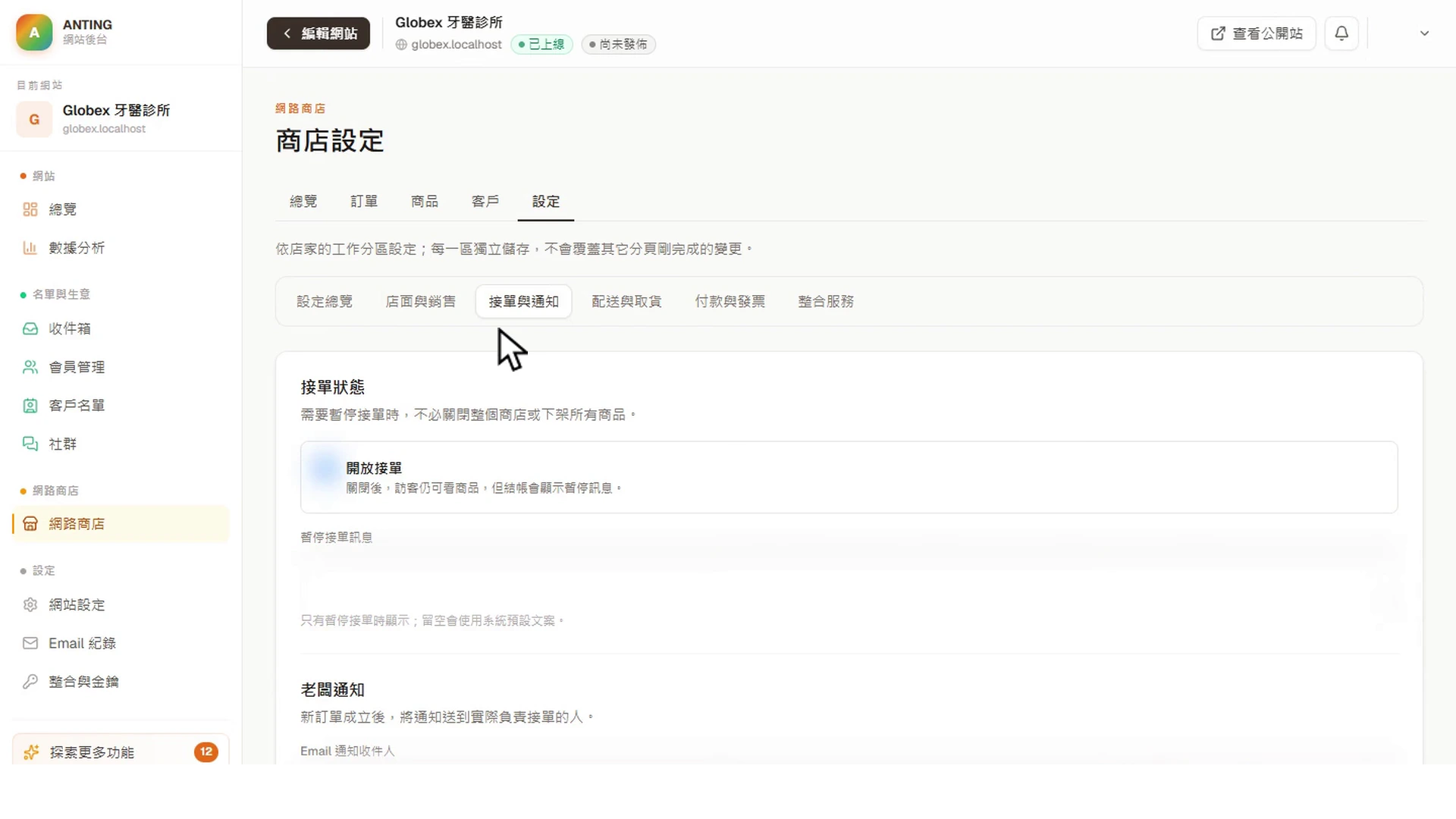The width and height of the screenshot is (1456, 819).
Task: Open the 店面與銷售 sub-tab
Action: coord(421,302)
